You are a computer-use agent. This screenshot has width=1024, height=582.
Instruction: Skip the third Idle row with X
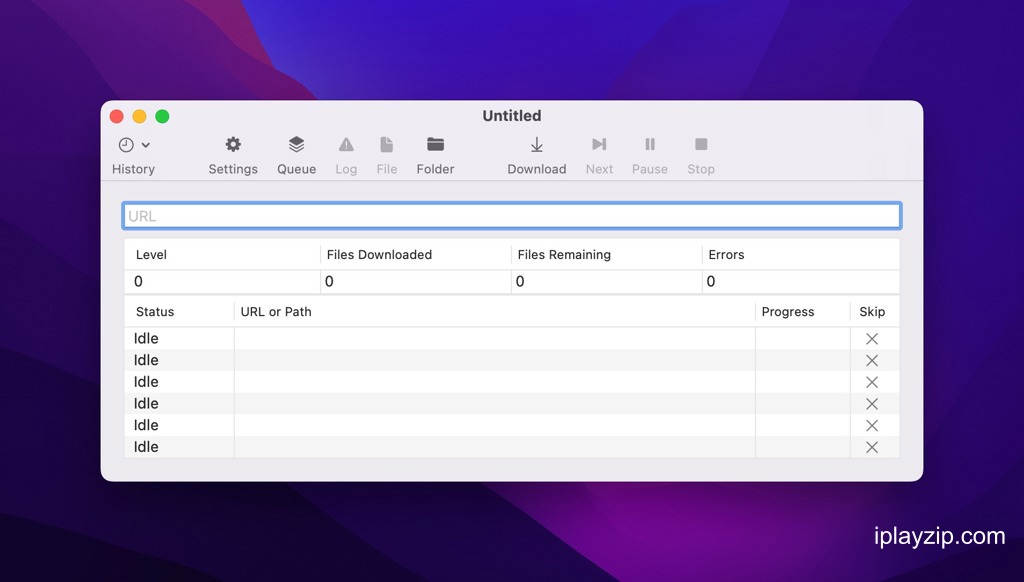(x=872, y=382)
